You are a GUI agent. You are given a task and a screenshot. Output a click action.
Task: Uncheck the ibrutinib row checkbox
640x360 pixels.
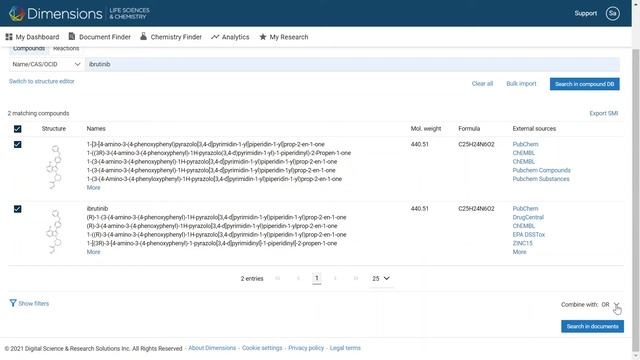point(18,209)
